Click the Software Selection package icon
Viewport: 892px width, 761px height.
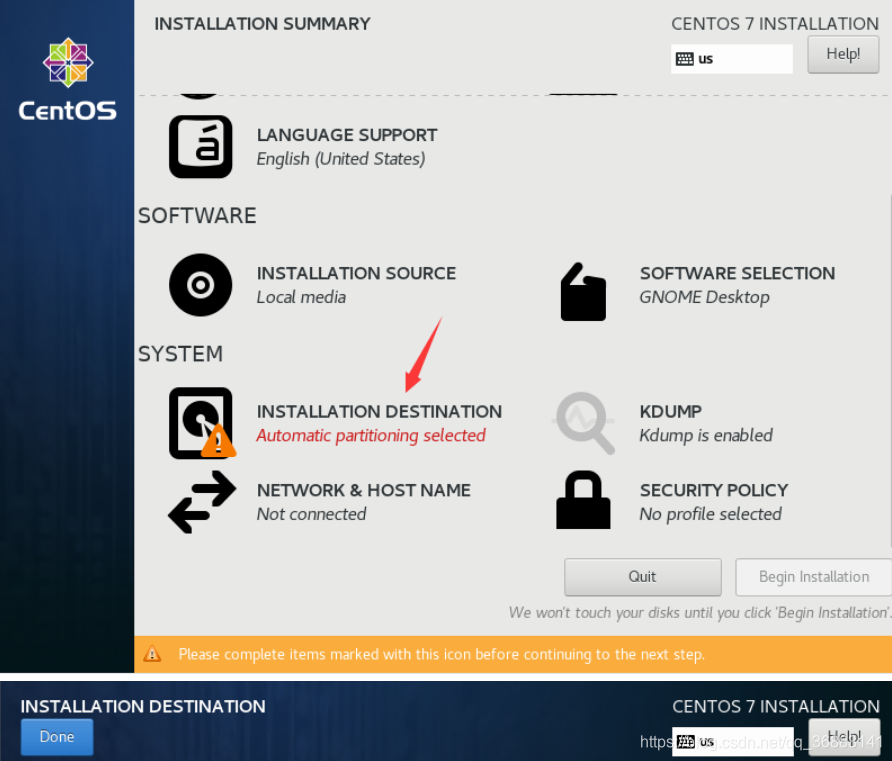point(583,292)
